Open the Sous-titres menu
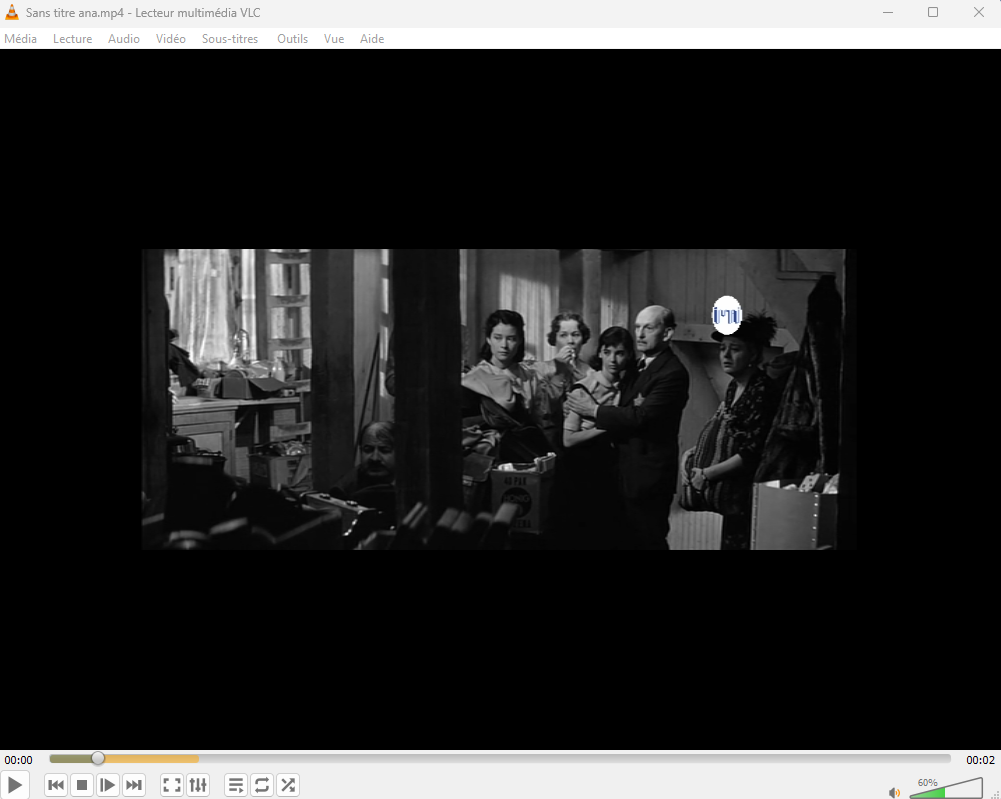Image resolution: width=1001 pixels, height=799 pixels. [x=230, y=39]
